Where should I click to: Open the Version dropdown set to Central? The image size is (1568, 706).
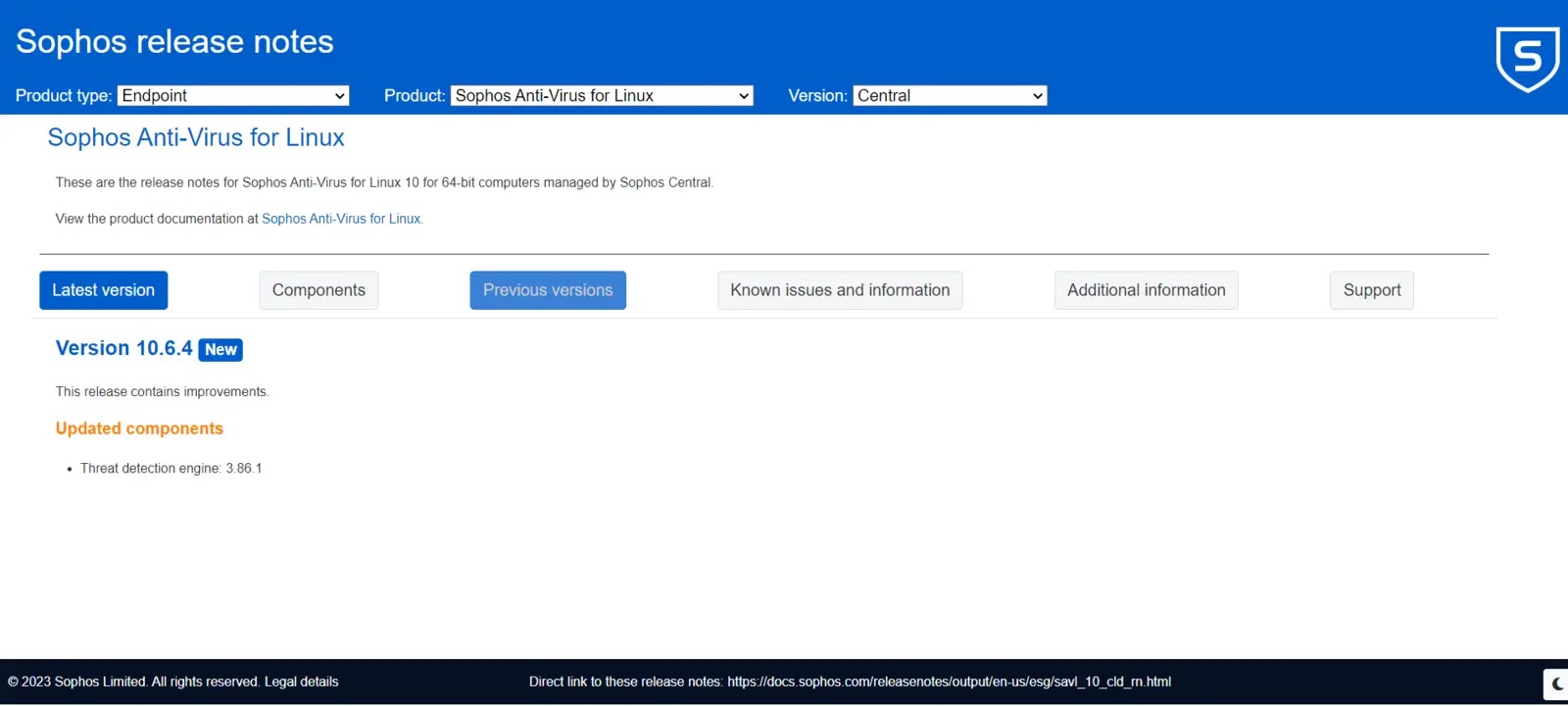click(949, 95)
